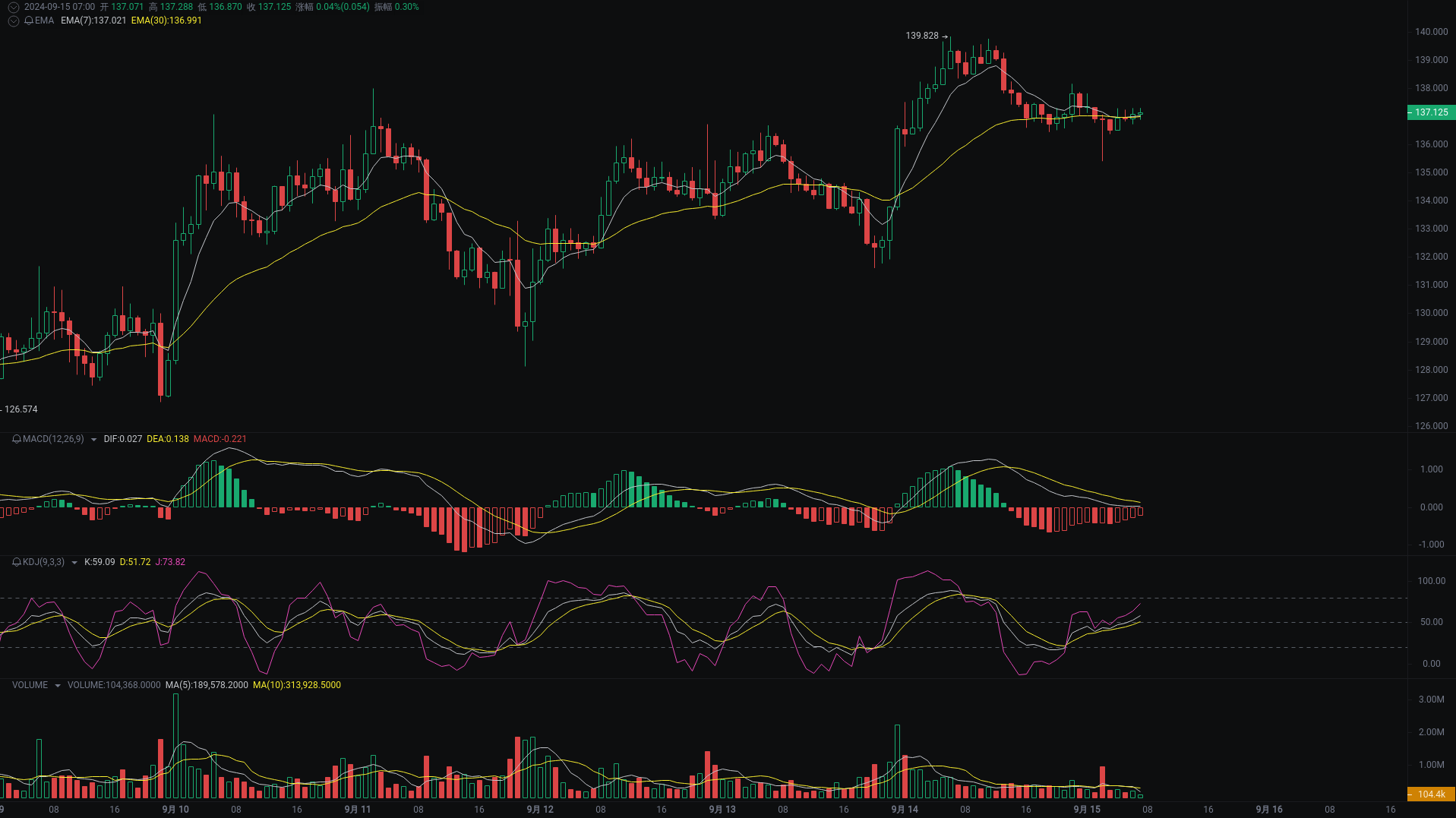Image resolution: width=1456 pixels, height=818 pixels.
Task: Select the yellow EMA(30):136.991 label
Action: pos(166,21)
